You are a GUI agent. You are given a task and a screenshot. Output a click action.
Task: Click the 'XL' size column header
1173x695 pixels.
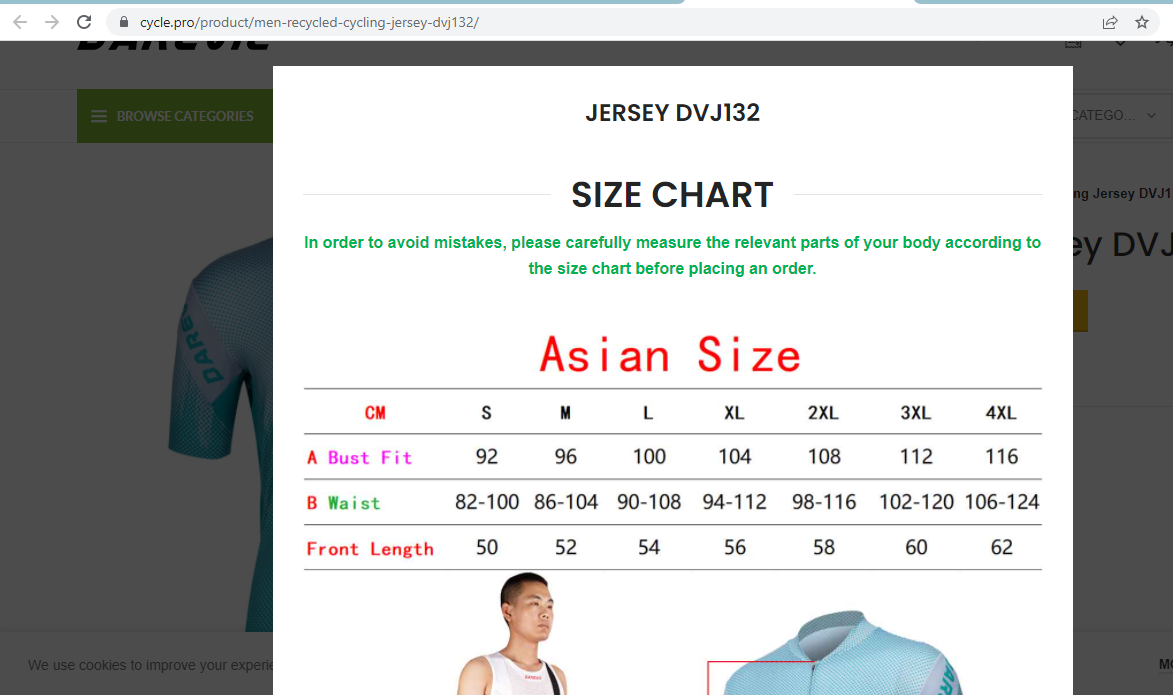pyautogui.click(x=734, y=413)
